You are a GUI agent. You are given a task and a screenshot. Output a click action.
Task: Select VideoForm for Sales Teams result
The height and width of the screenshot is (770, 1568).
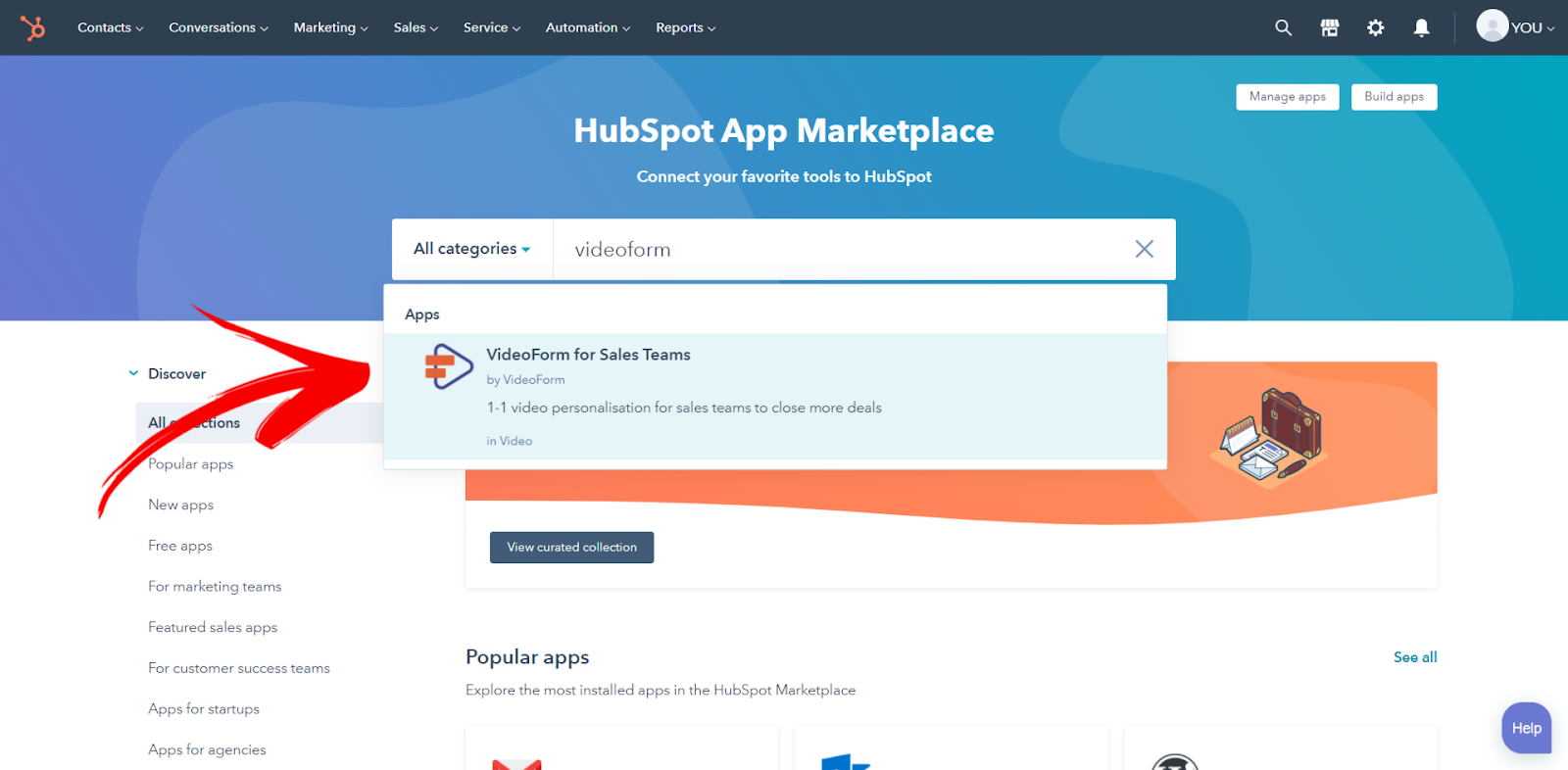pyautogui.click(x=775, y=397)
